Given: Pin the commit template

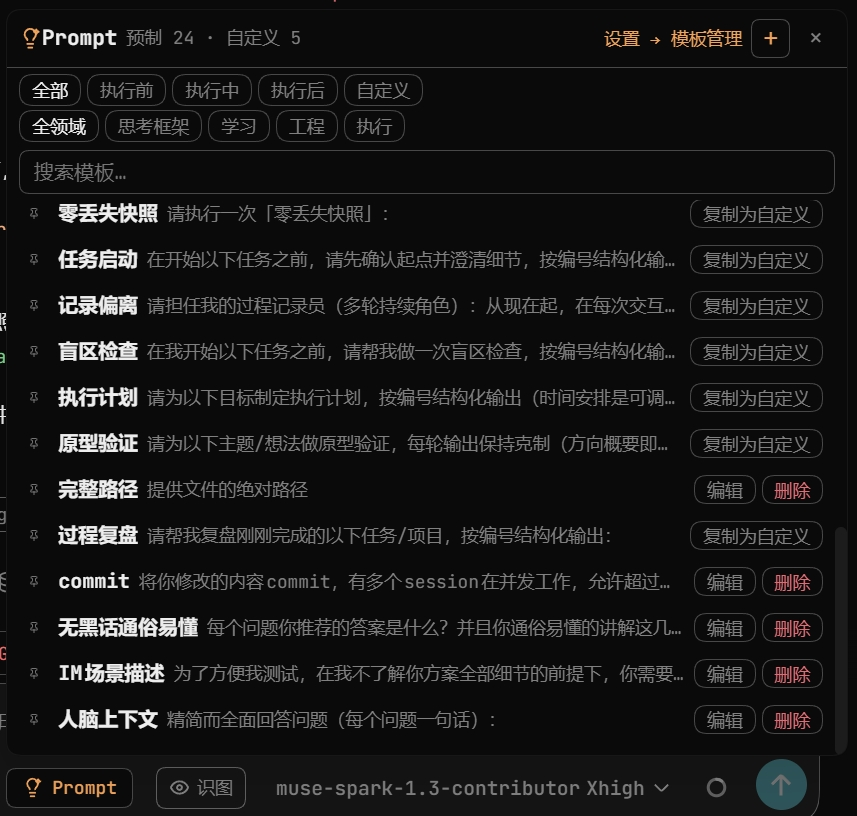Looking at the screenshot, I should [34, 581].
